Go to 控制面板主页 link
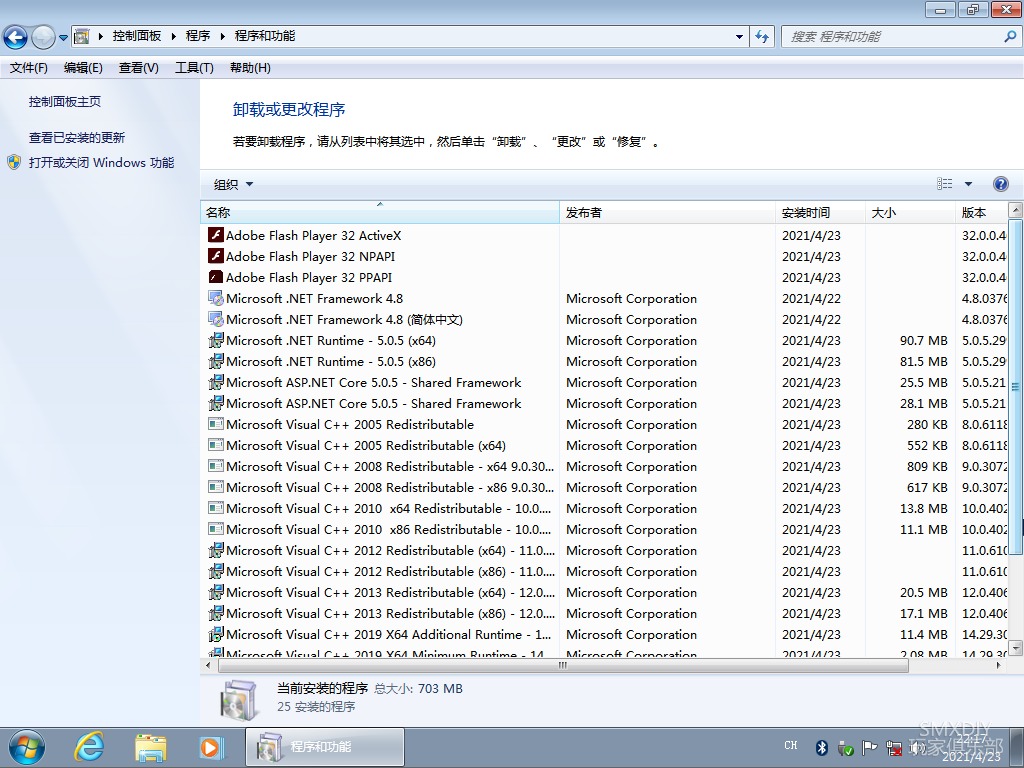Screen dimensions: 1024x768 [65, 101]
